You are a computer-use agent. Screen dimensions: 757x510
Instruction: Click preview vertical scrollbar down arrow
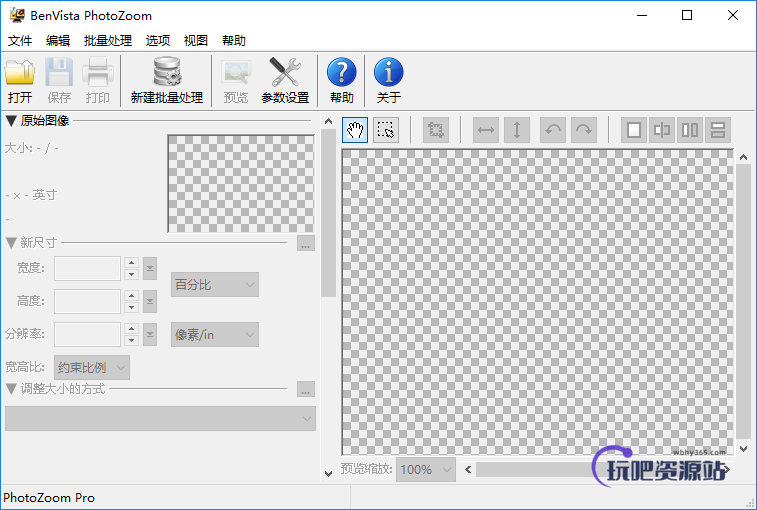pyautogui.click(x=743, y=449)
